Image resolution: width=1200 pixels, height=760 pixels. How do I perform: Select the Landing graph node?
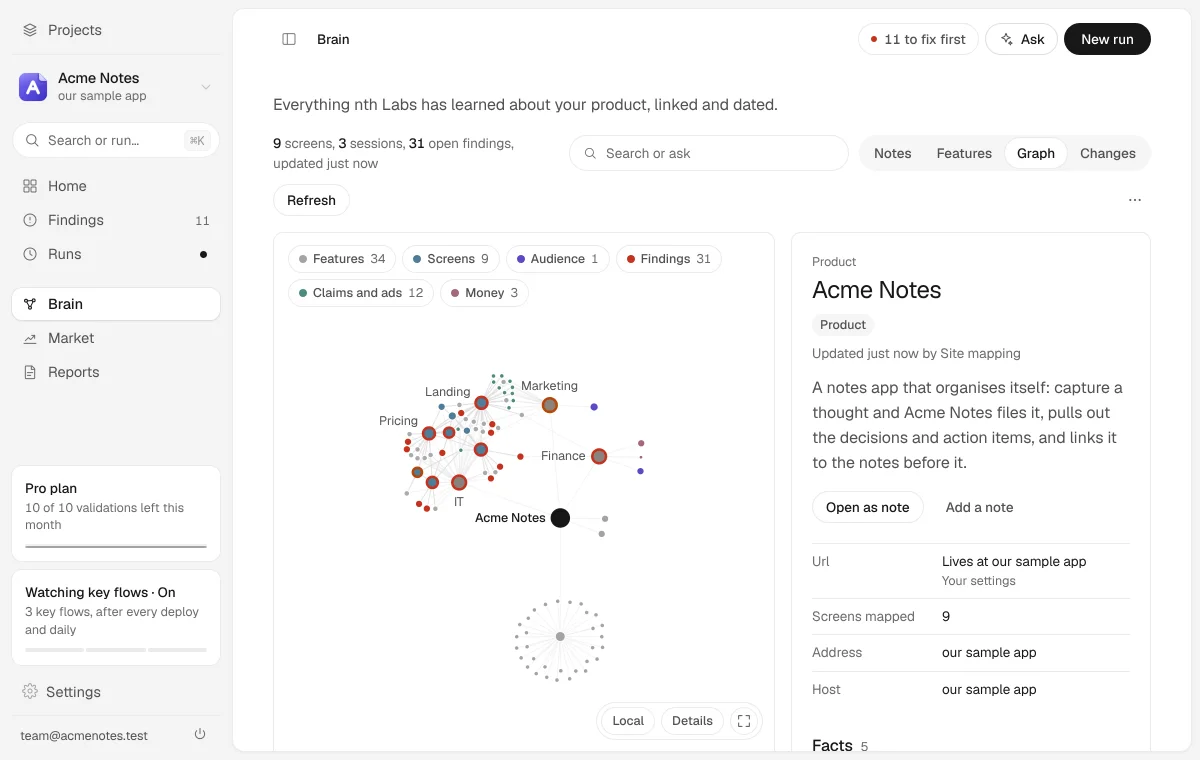click(x=481, y=403)
